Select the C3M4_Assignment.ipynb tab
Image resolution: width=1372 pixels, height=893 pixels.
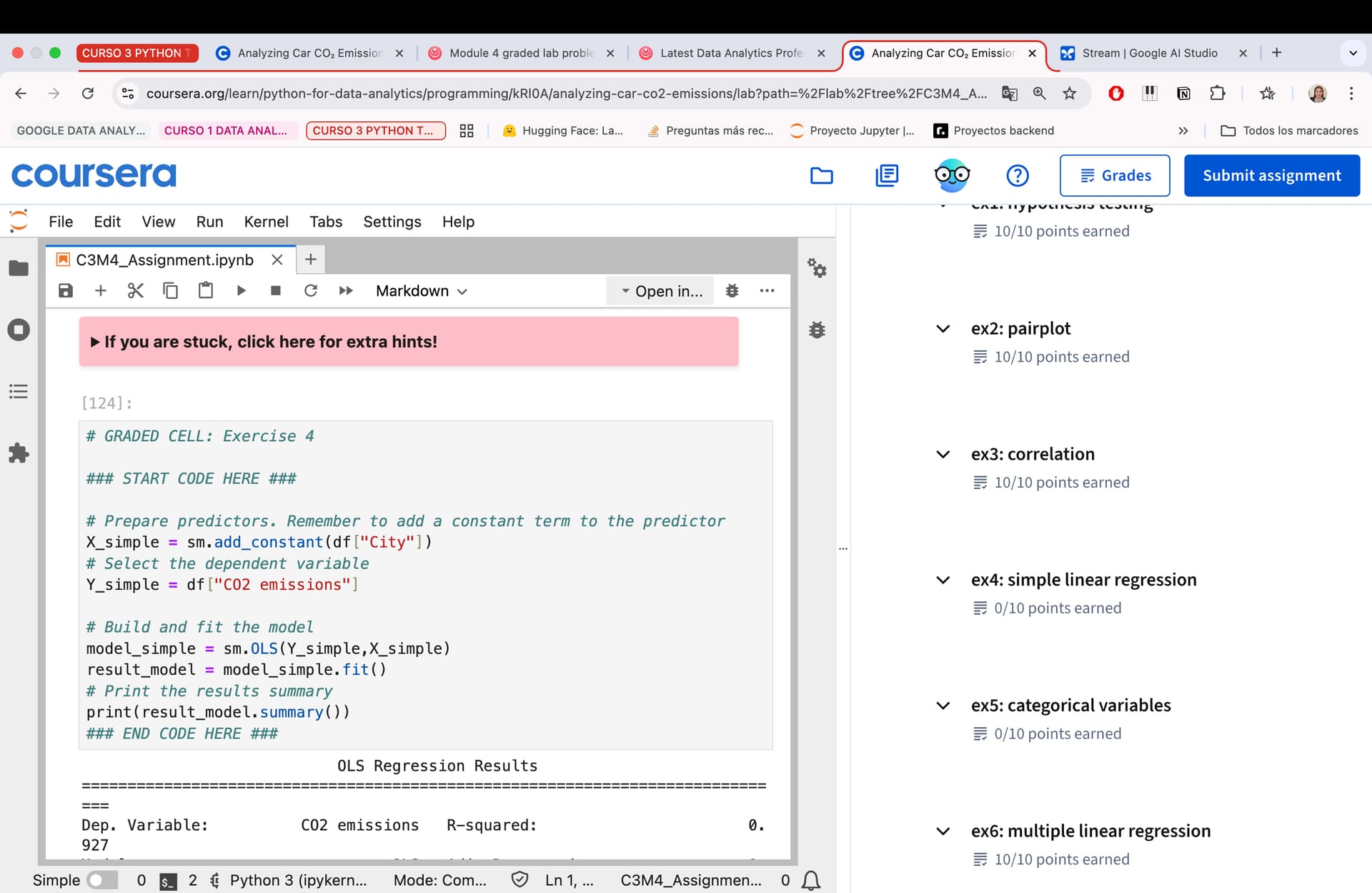pyautogui.click(x=165, y=260)
